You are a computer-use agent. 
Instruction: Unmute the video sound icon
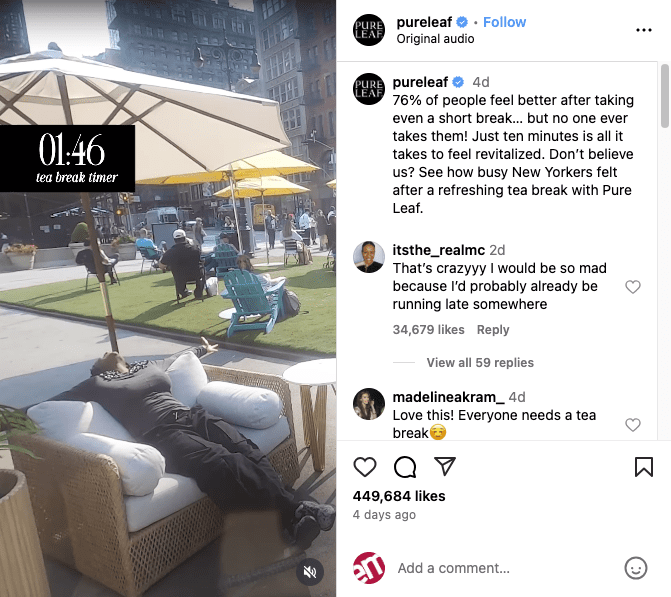(310, 572)
